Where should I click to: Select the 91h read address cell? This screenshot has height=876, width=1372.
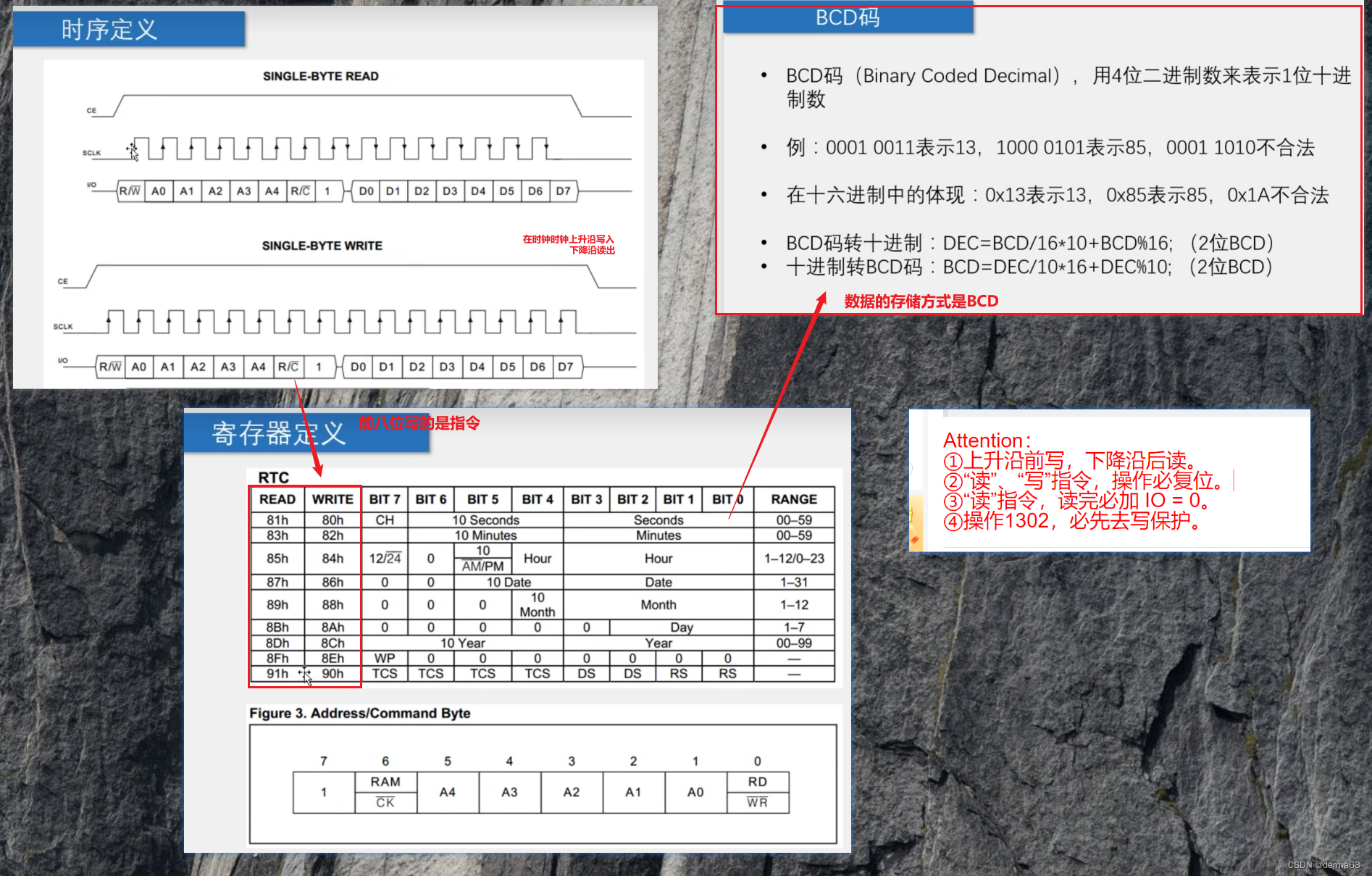click(277, 674)
